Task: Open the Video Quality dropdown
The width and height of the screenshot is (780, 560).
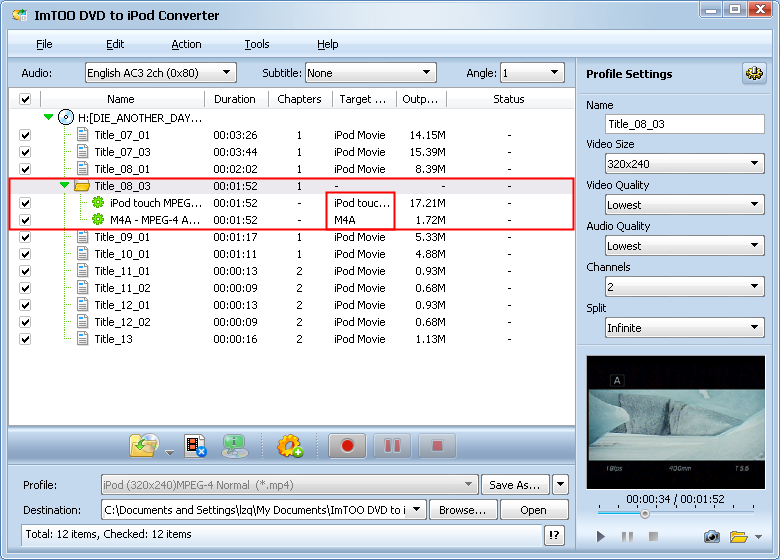Action: coord(685,204)
